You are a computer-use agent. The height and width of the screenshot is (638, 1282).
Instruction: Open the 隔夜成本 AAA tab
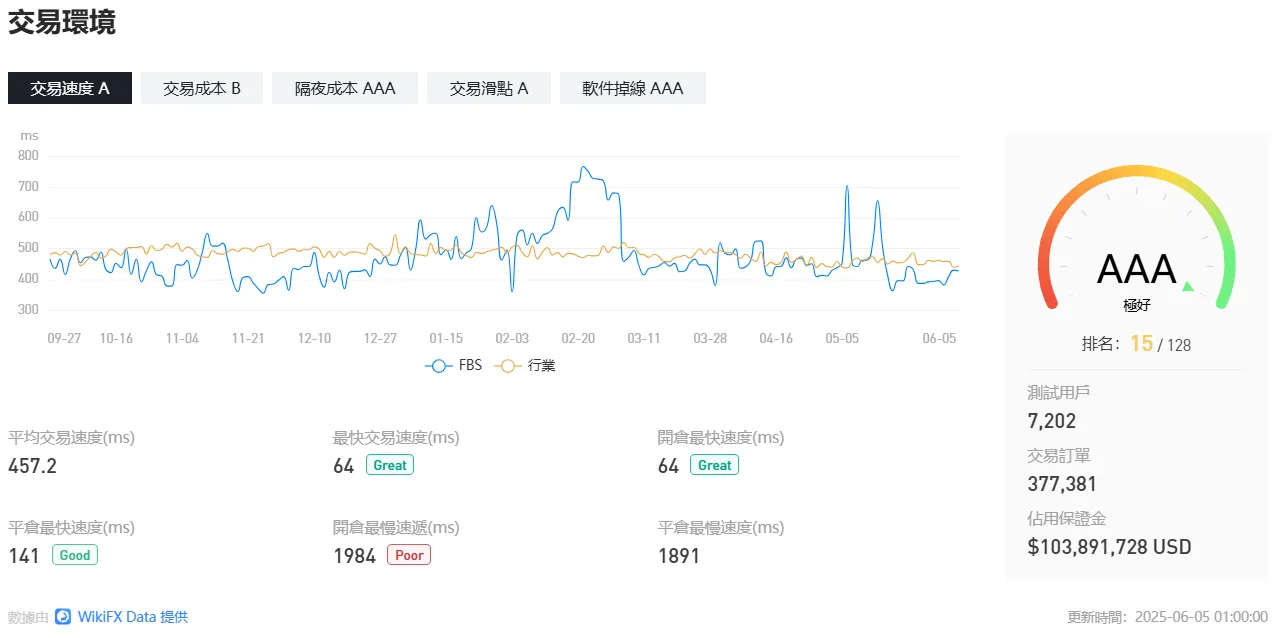345,88
